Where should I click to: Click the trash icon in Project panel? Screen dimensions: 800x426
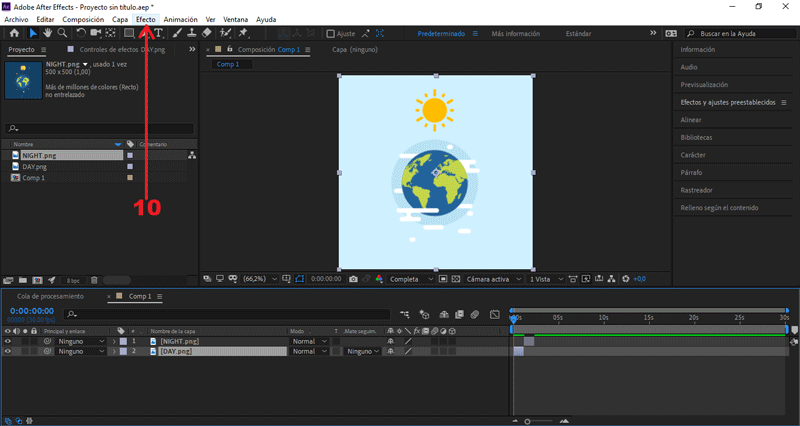point(94,280)
